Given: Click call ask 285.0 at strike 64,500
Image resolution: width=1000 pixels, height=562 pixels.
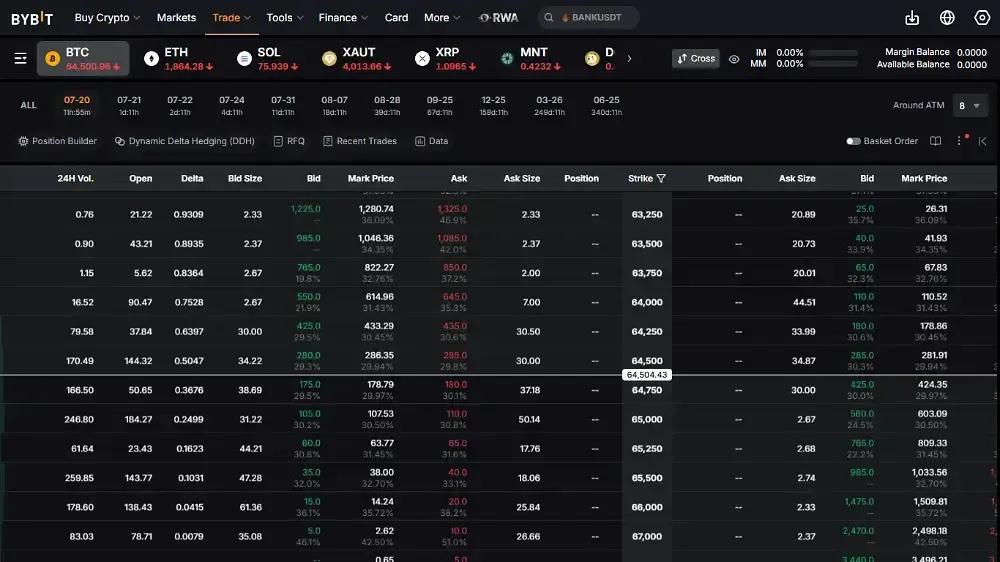Looking at the screenshot, I should 455,355.
